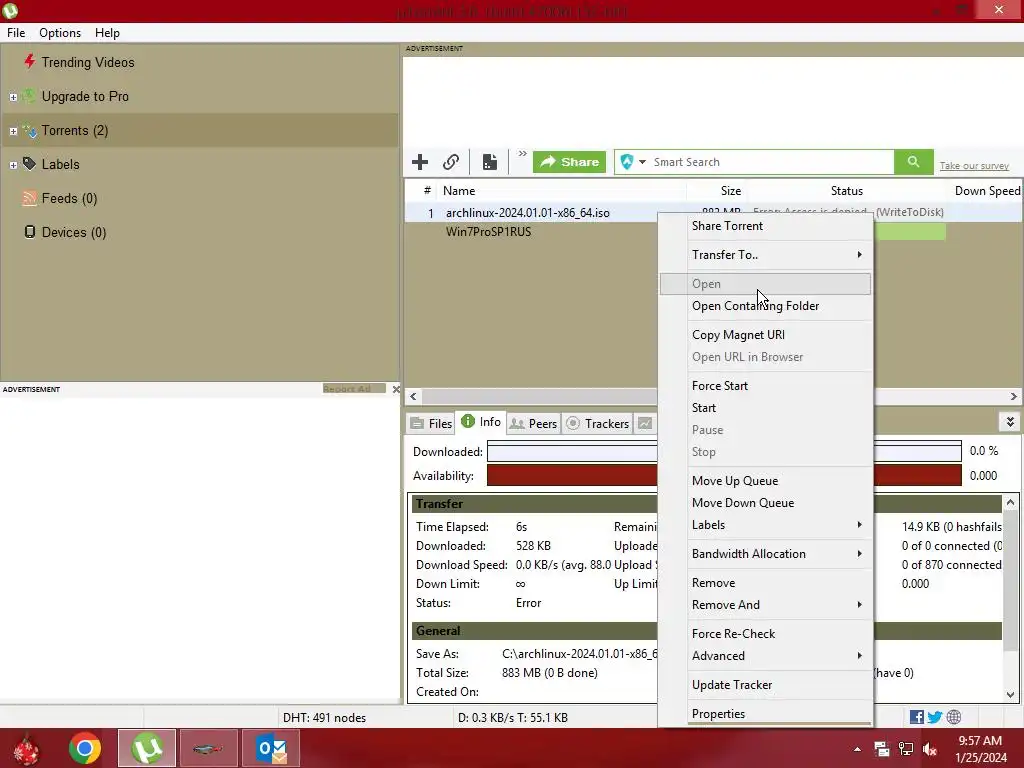Screen dimensions: 1024x768
Task: Expand the Torrents (2) tree node
Action: coord(13,131)
